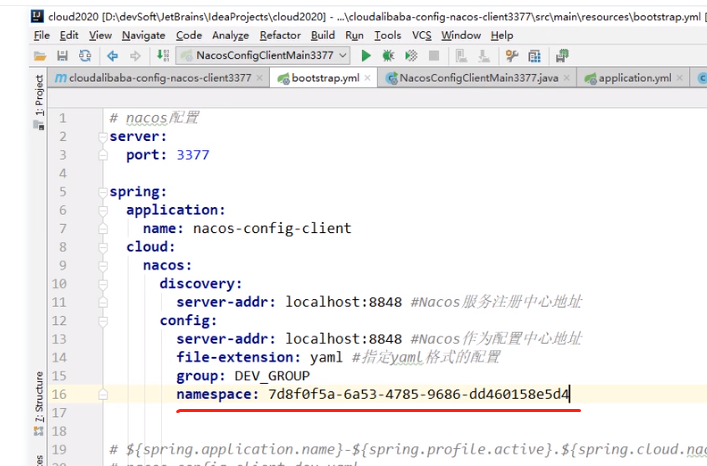Click the port value 3377
The height and width of the screenshot is (466, 707).
point(193,155)
